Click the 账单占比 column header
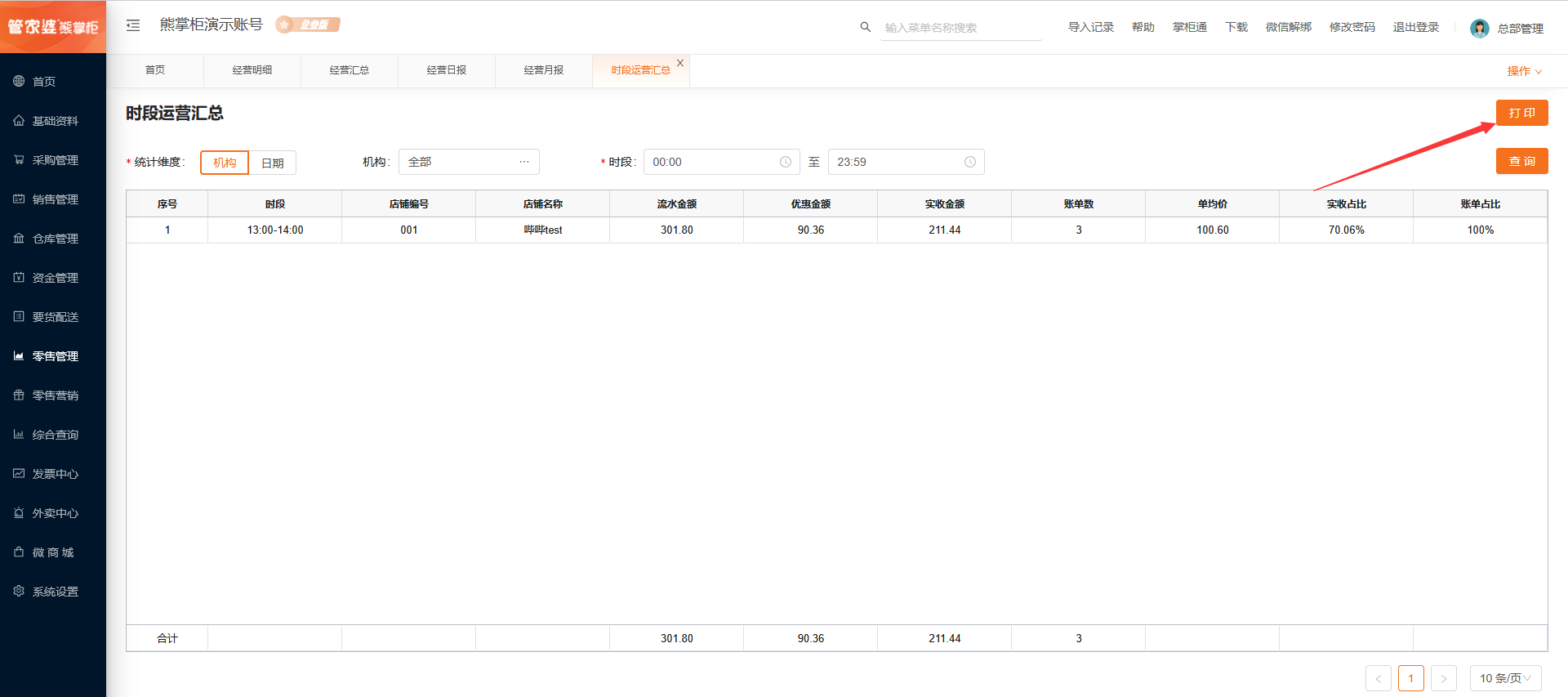 [x=1481, y=204]
